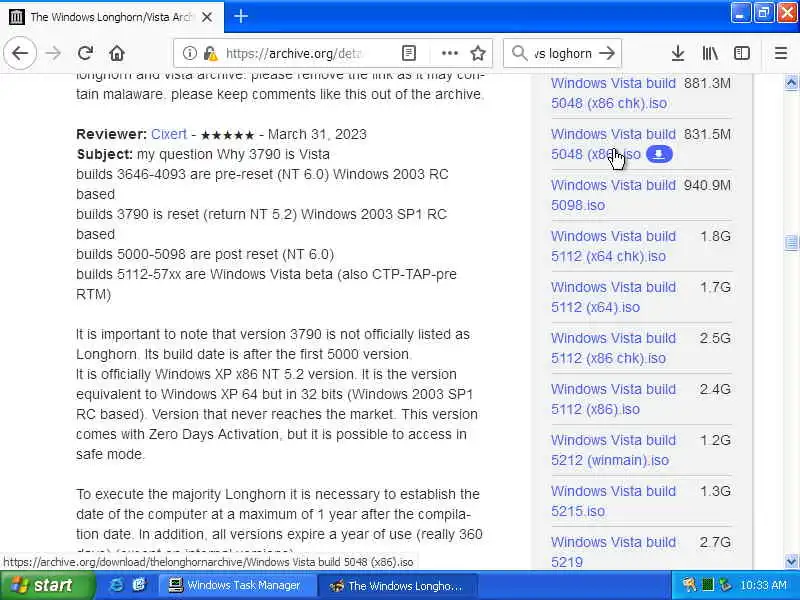Click the 'March 31, 2023' review date
800x600 pixels.
(x=317, y=134)
